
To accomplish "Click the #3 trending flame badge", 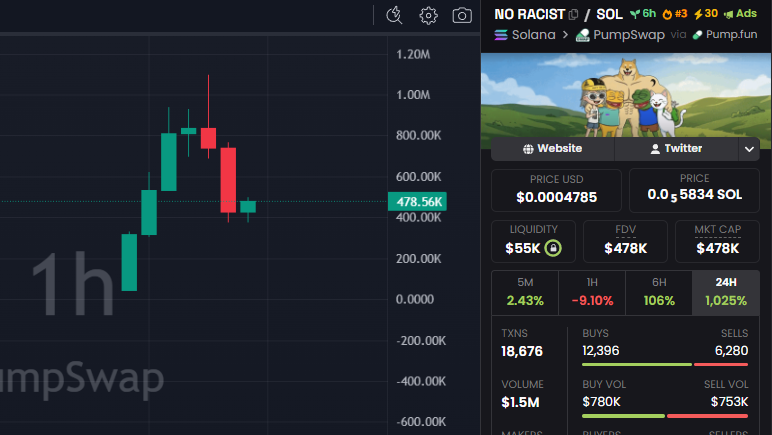I will 675,14.
